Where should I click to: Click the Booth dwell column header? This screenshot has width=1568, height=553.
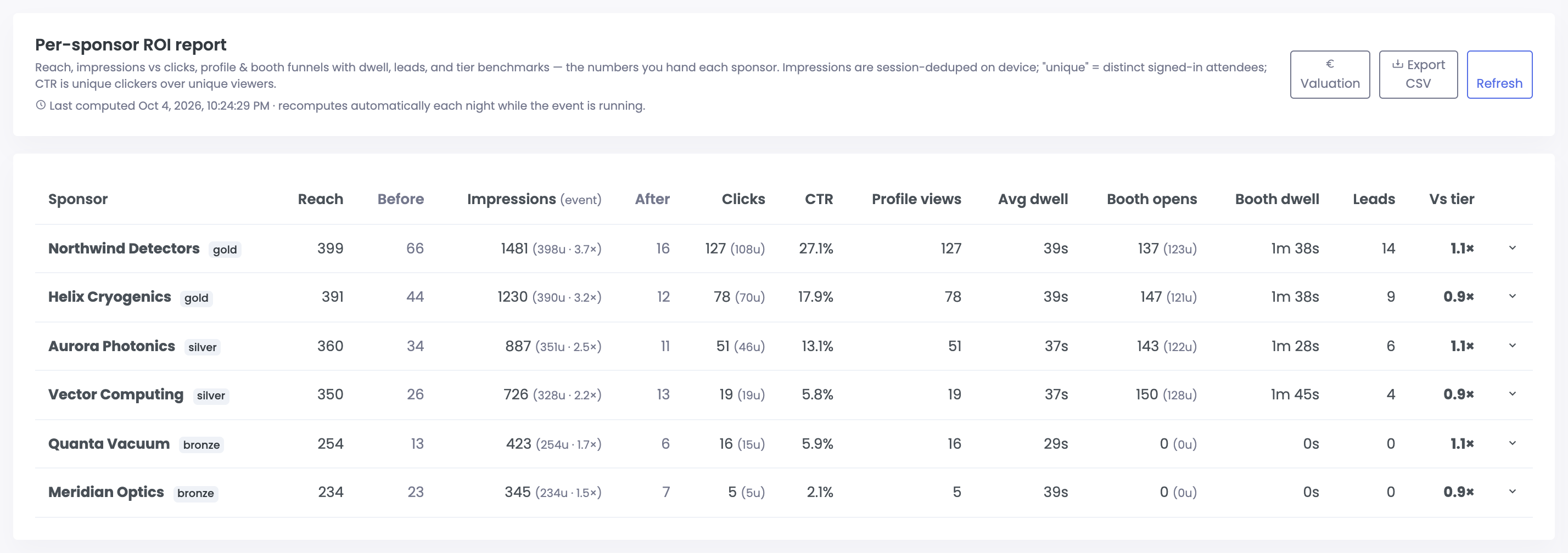pos(1277,199)
